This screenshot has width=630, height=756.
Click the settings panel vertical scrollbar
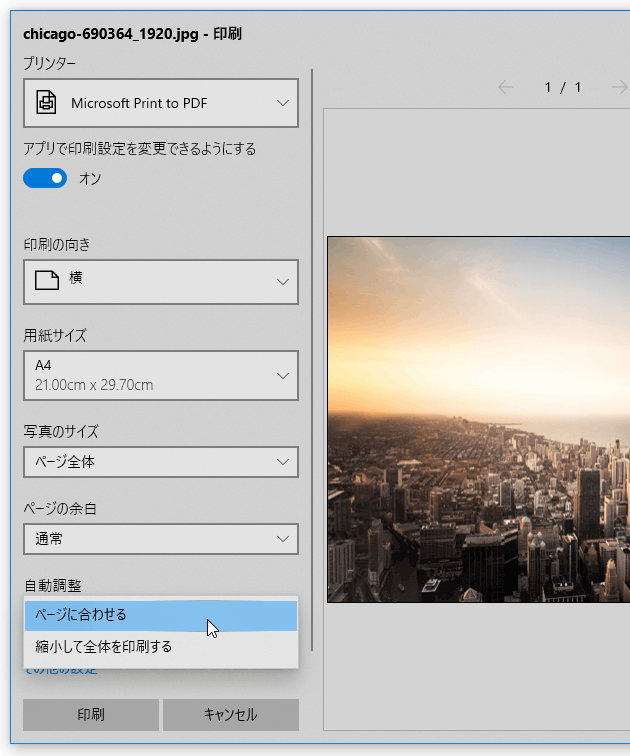pyautogui.click(x=312, y=360)
